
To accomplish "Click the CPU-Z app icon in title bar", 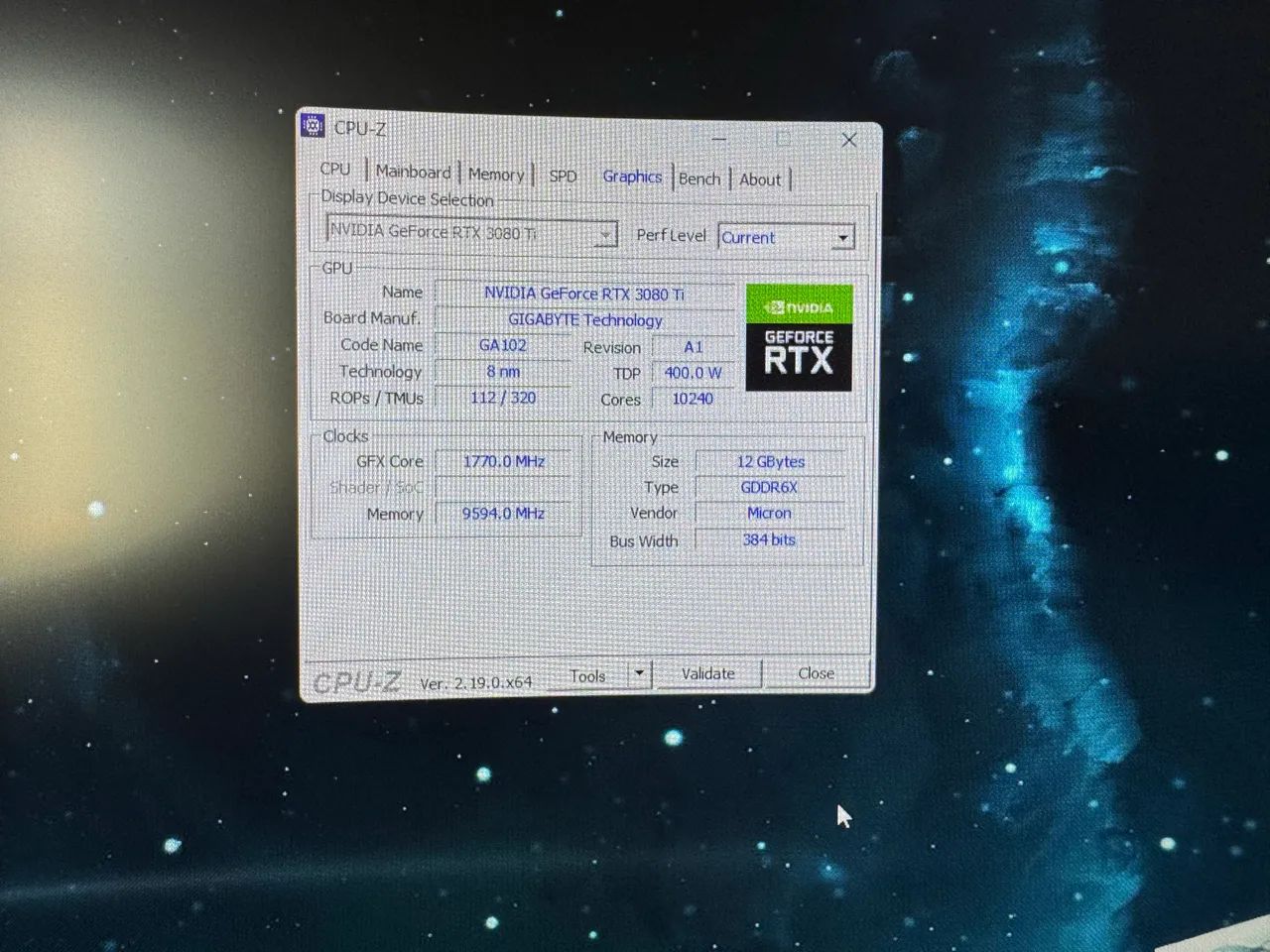I will tap(313, 126).
